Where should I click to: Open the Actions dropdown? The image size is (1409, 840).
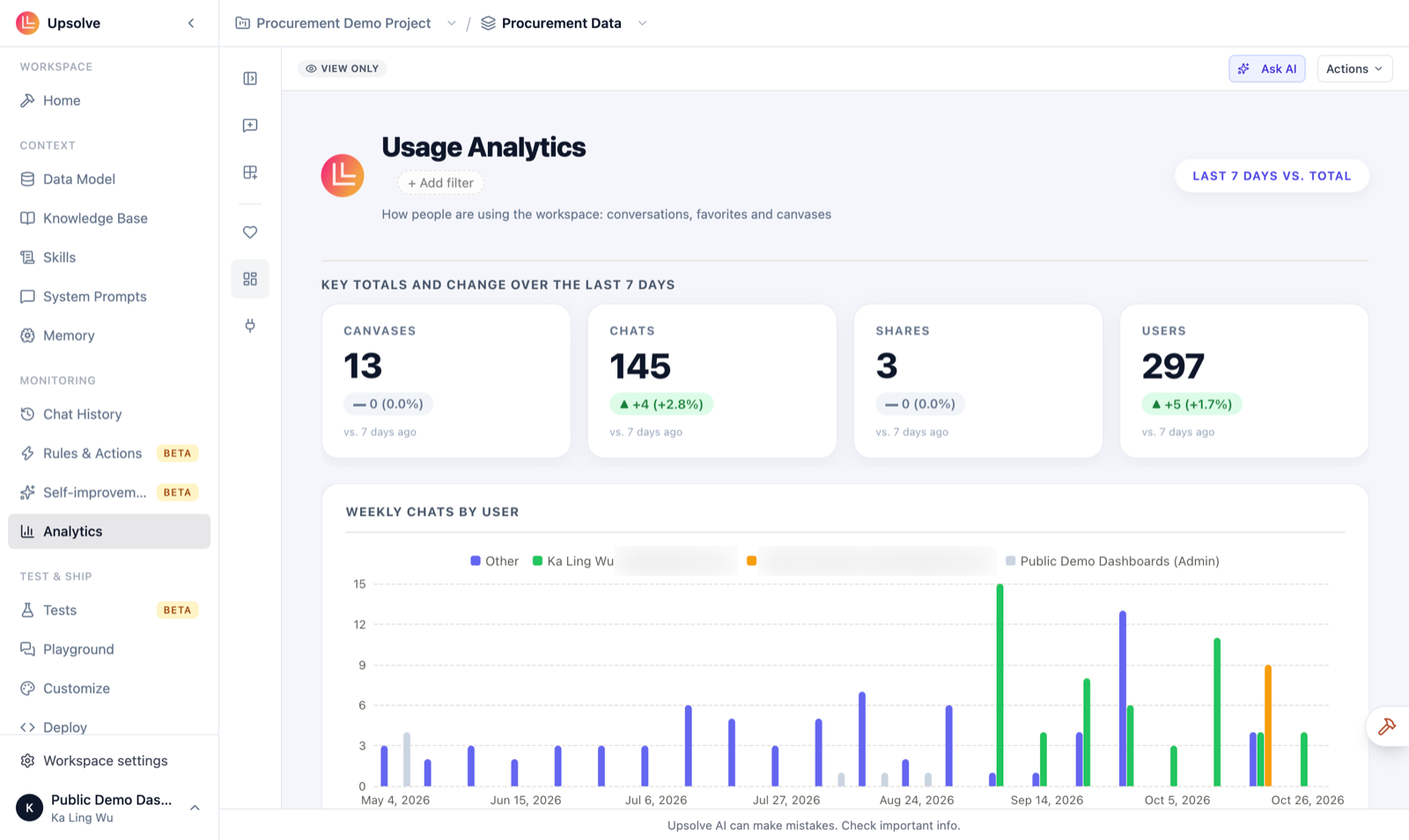tap(1354, 69)
